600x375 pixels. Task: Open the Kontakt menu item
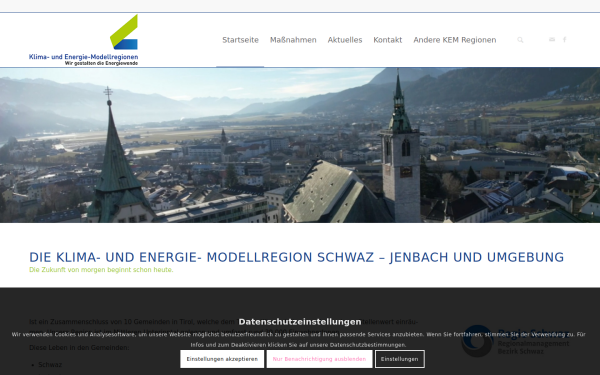[x=388, y=40]
